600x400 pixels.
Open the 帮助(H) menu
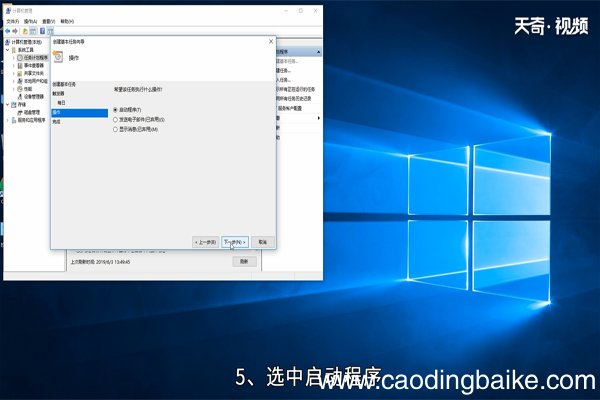67,21
